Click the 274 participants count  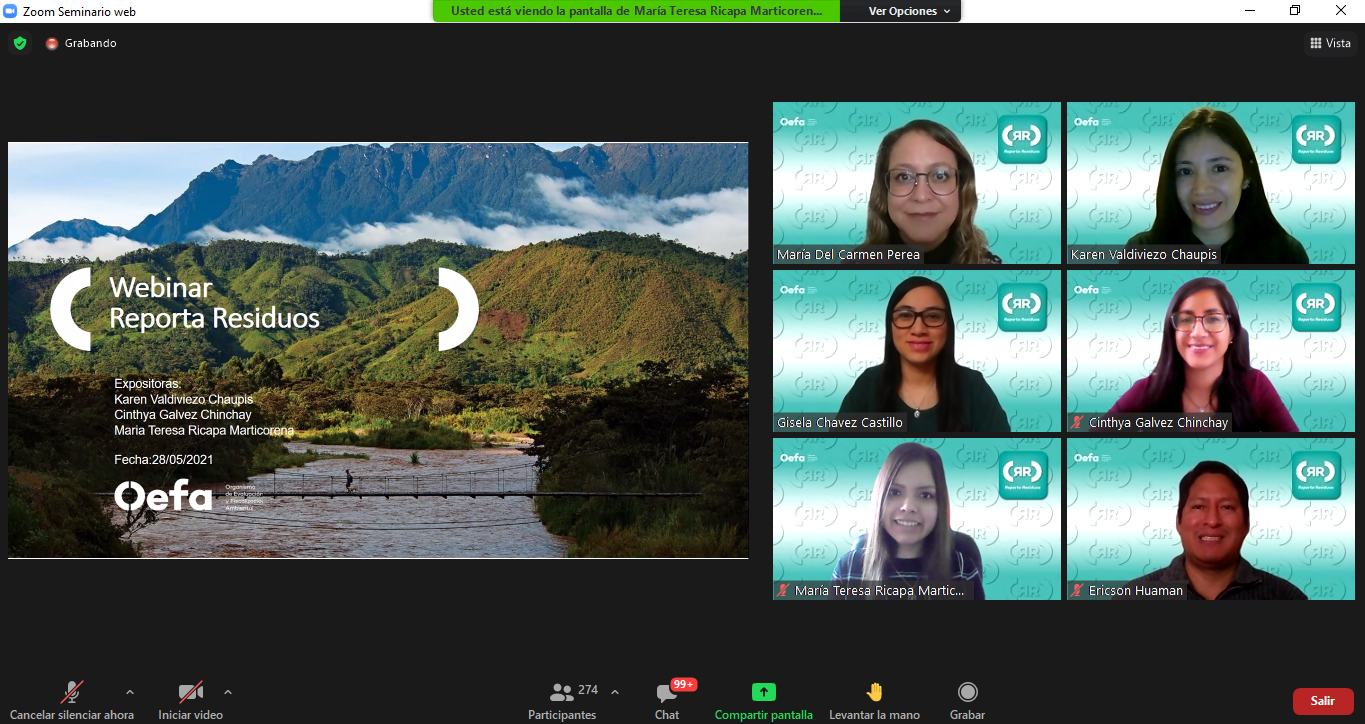pyautogui.click(x=588, y=690)
